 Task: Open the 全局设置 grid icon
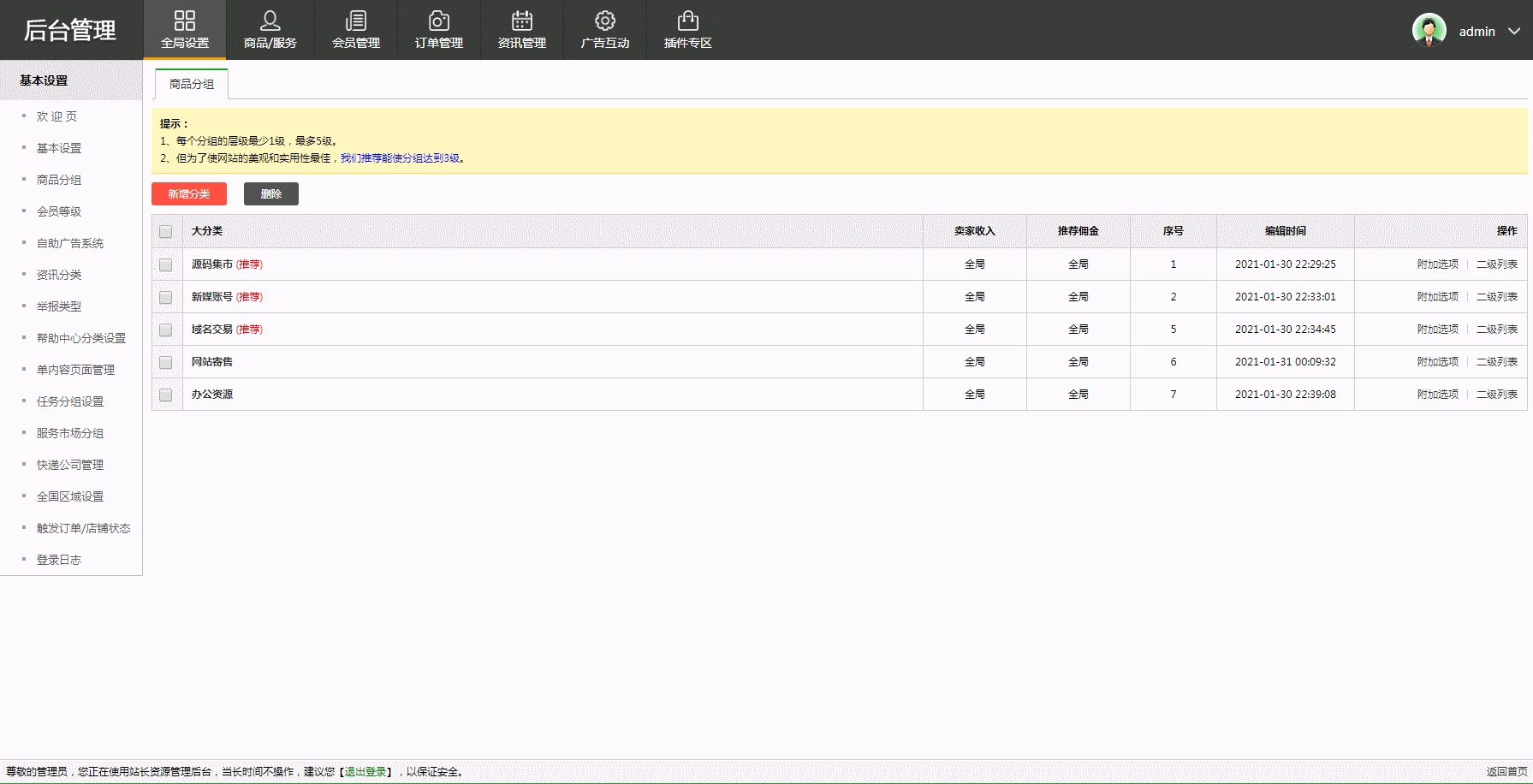point(185,21)
